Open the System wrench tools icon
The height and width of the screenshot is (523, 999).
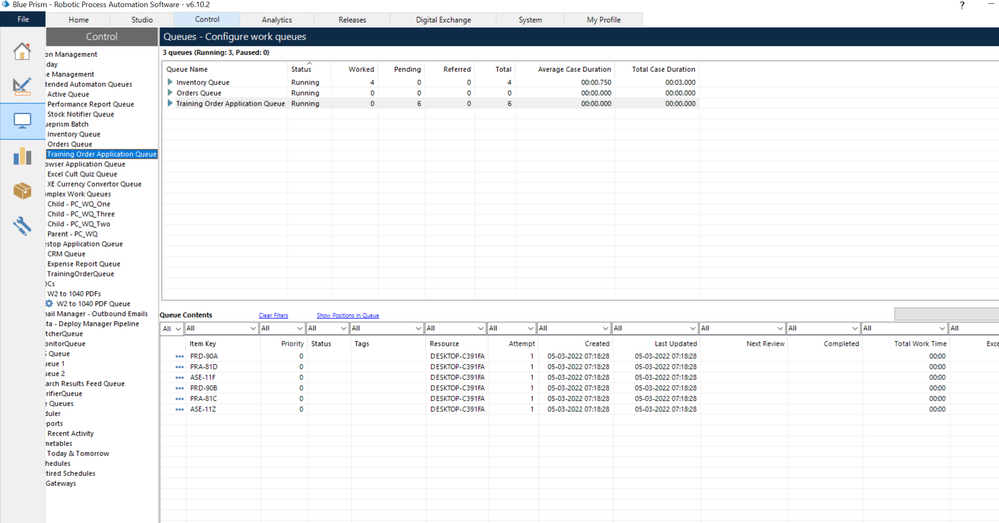(22, 226)
